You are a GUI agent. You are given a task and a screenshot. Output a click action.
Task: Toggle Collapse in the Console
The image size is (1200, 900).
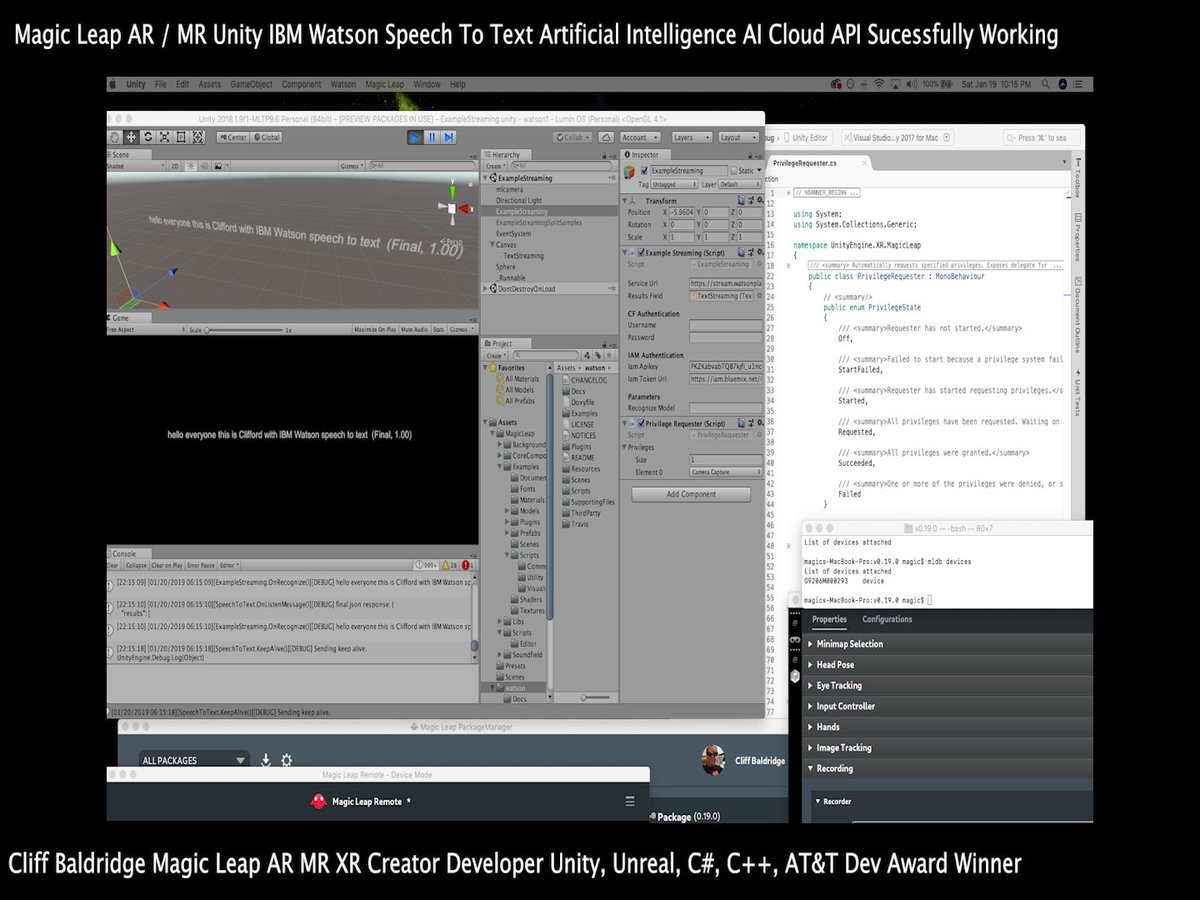click(x=136, y=565)
